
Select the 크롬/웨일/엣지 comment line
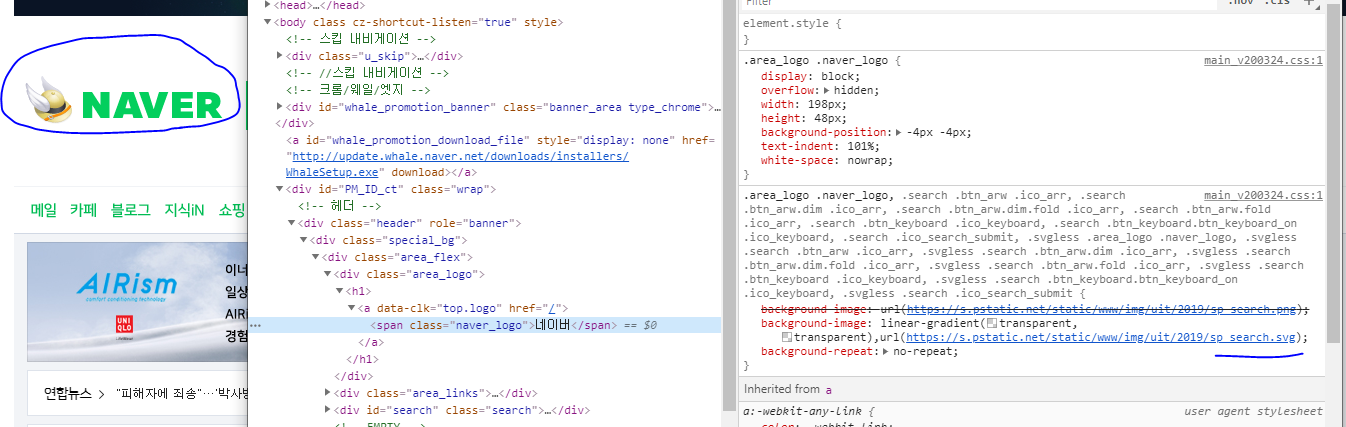click(x=358, y=90)
